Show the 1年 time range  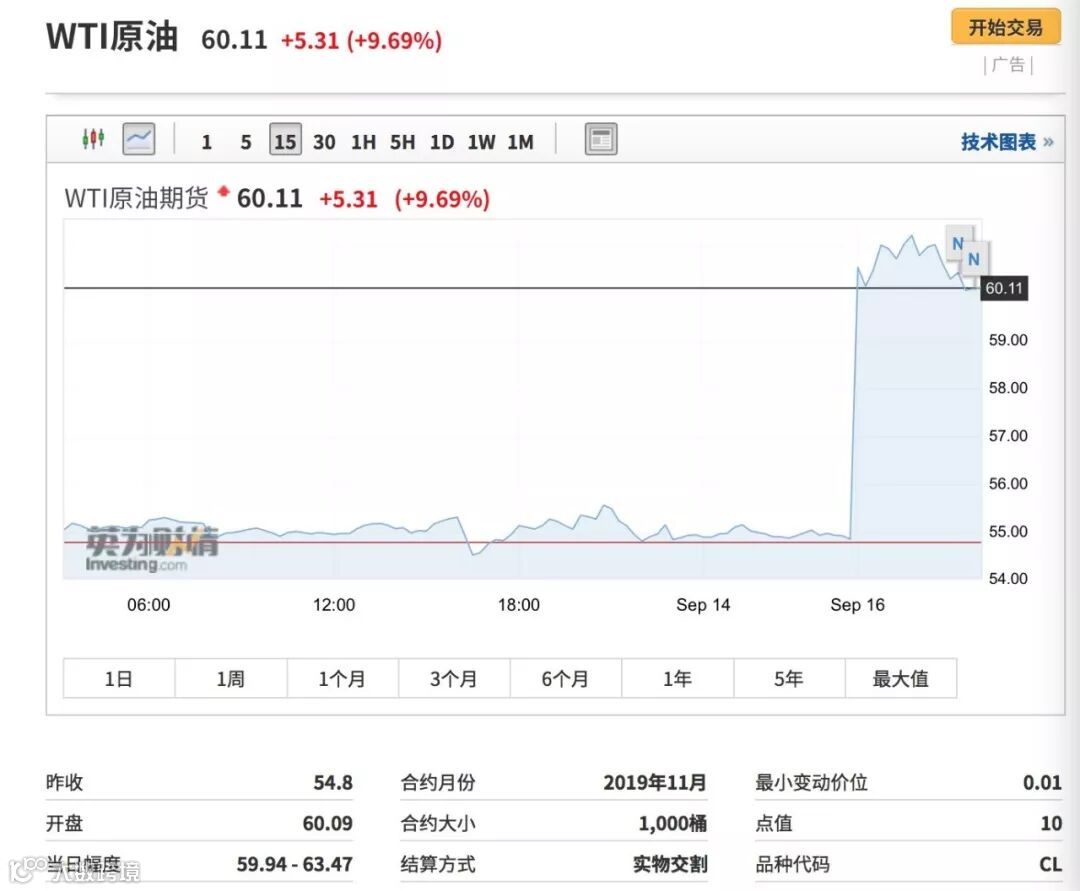tap(678, 679)
